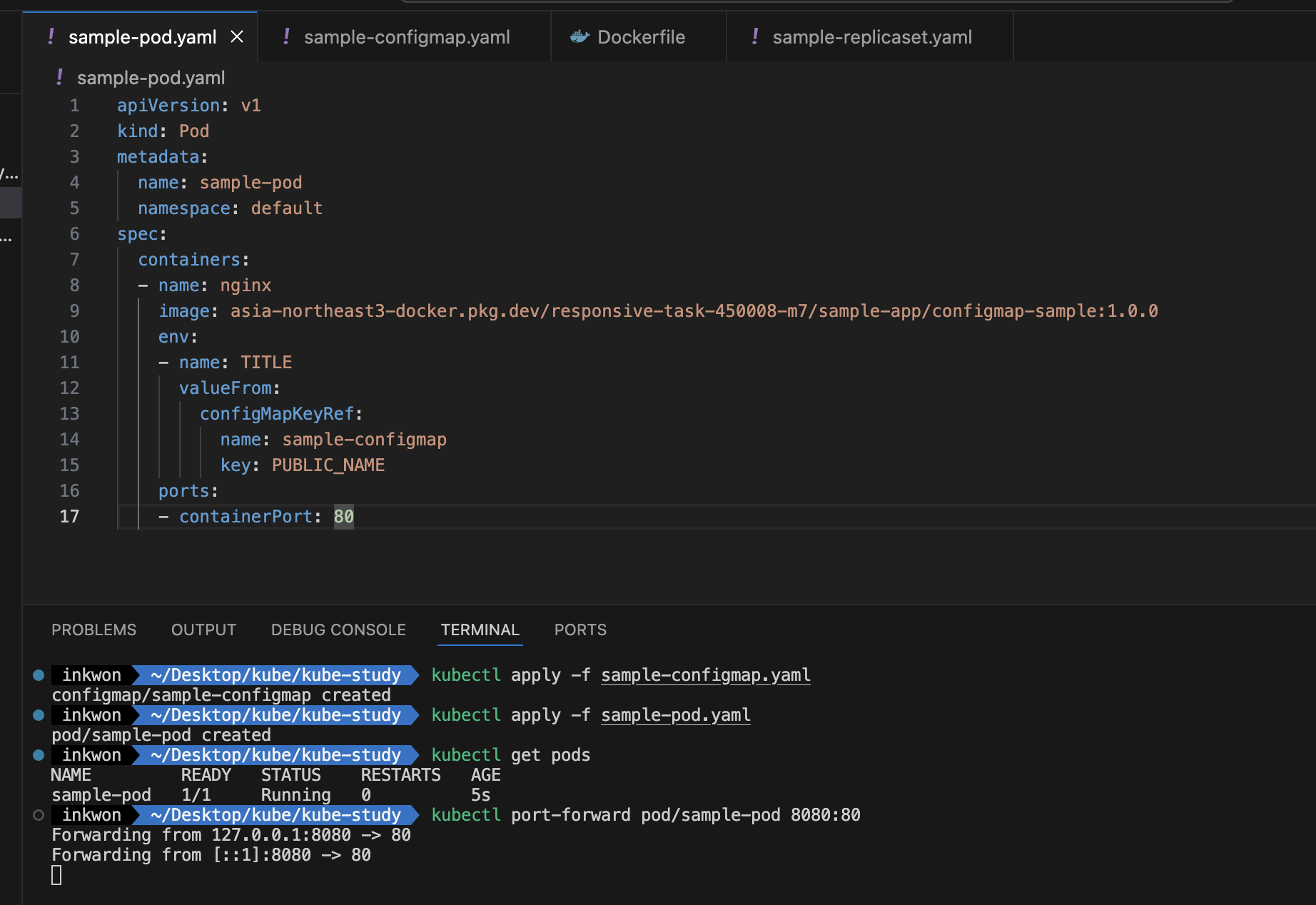Click the Docker whale icon on Dockerfile tab
Viewport: 1316px width, 905px height.
[x=579, y=37]
